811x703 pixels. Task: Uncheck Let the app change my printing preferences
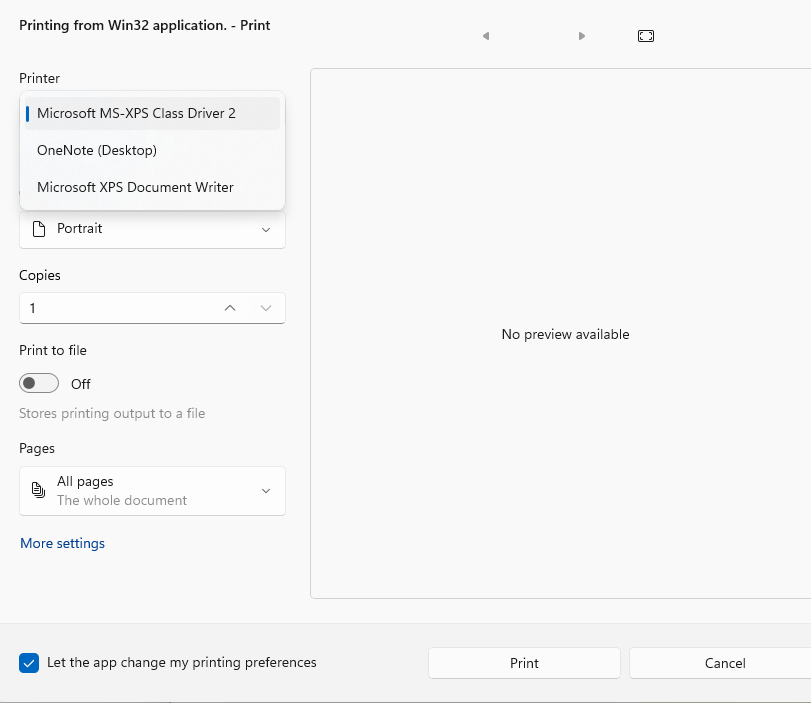pos(29,663)
